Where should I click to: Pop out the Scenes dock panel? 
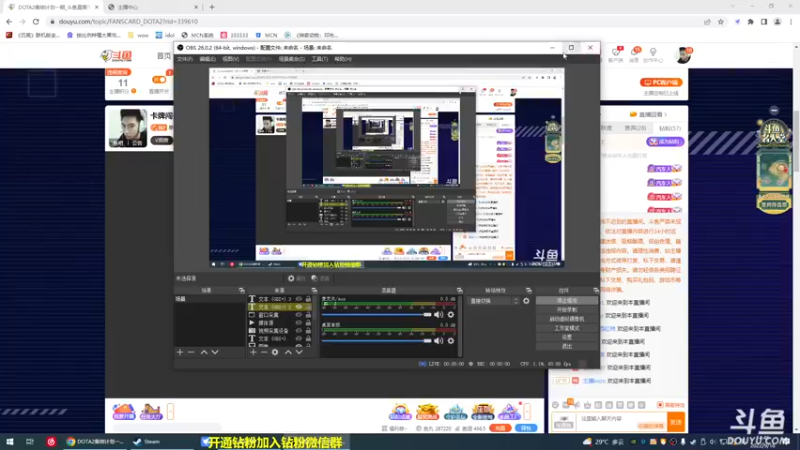click(241, 290)
